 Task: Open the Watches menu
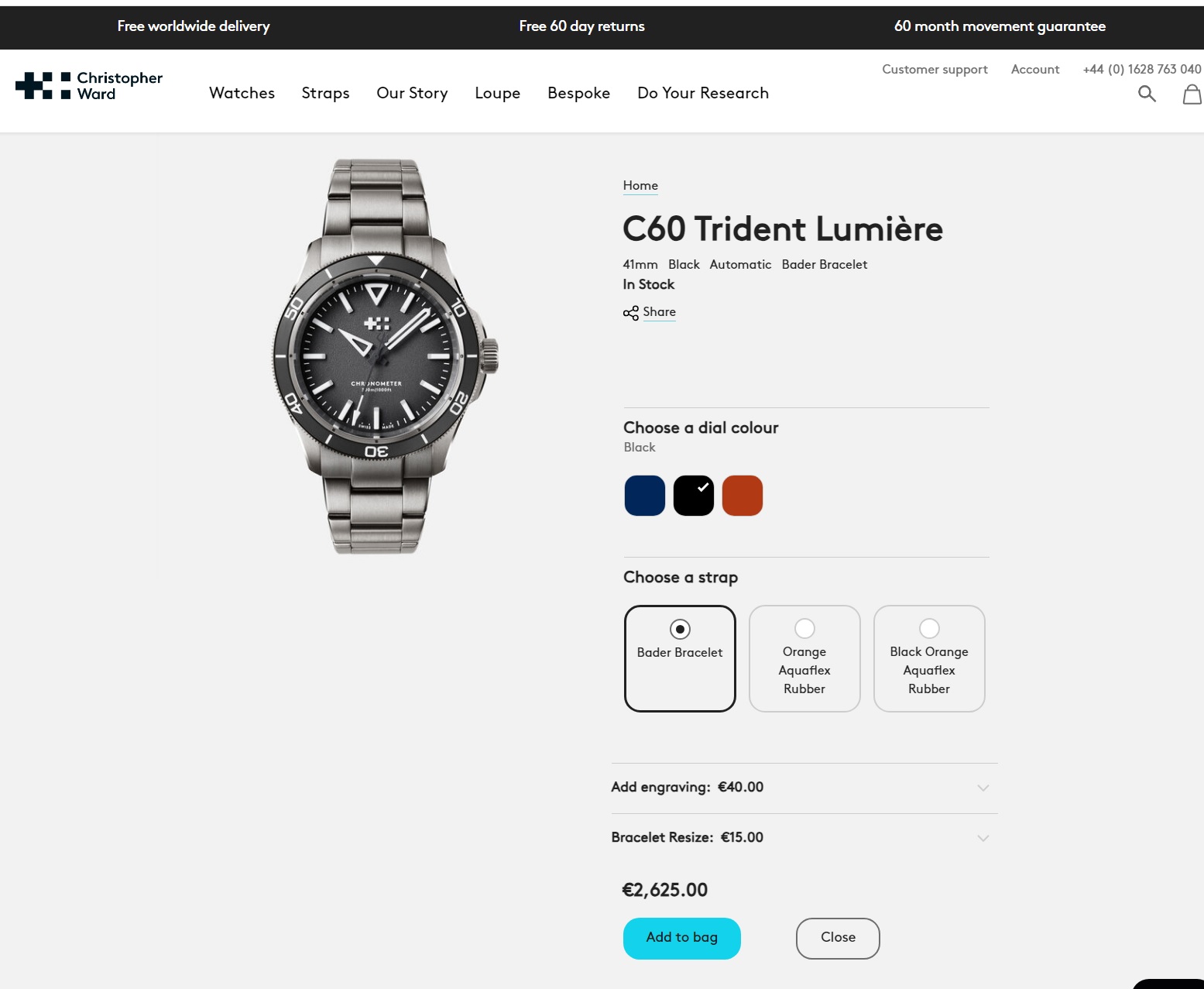(242, 93)
